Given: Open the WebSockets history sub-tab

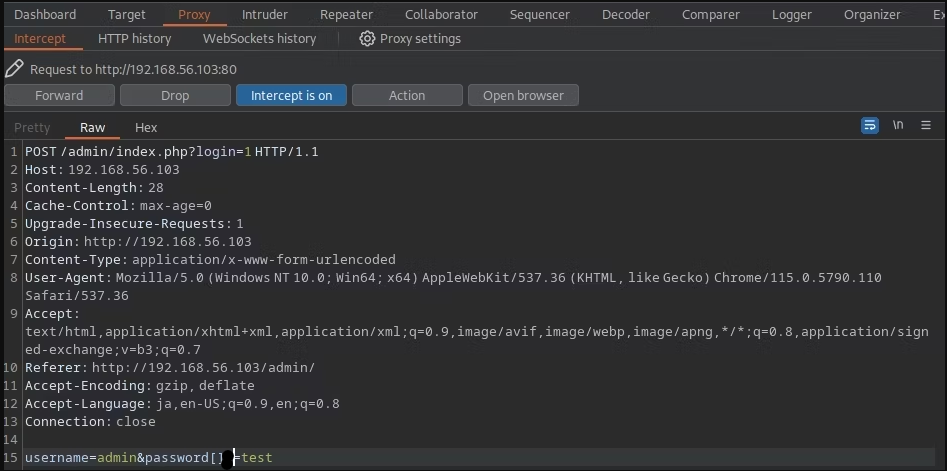Looking at the screenshot, I should [x=260, y=39].
